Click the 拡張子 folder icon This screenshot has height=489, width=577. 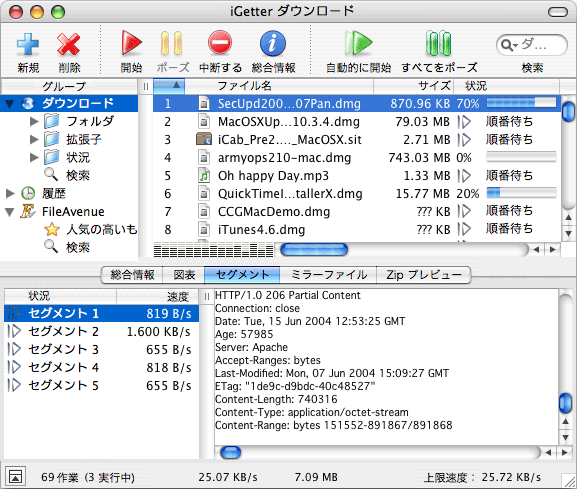coord(52,139)
